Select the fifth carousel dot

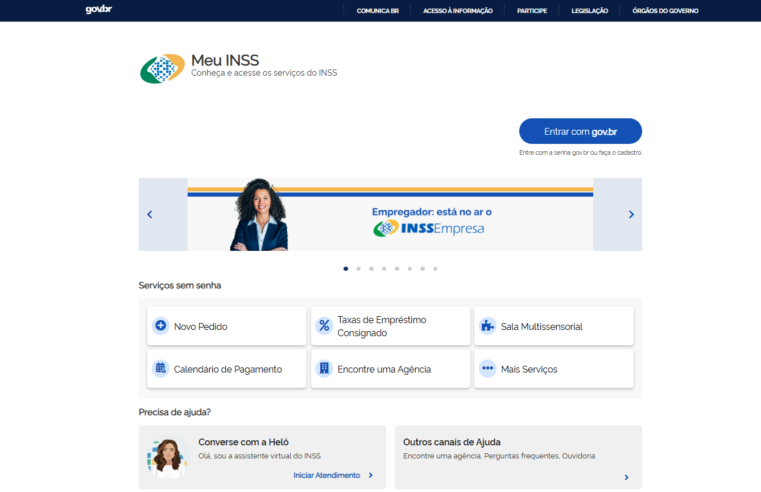point(397,269)
